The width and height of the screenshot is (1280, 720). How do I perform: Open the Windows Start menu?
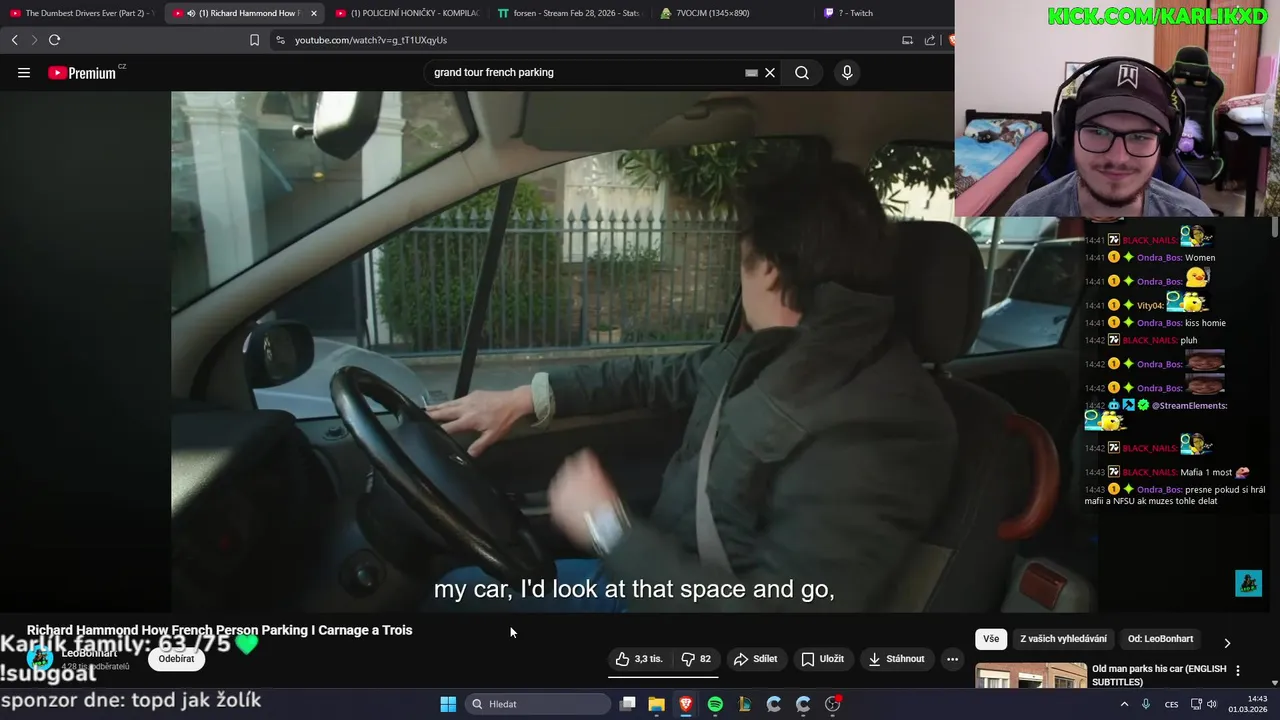tap(448, 704)
